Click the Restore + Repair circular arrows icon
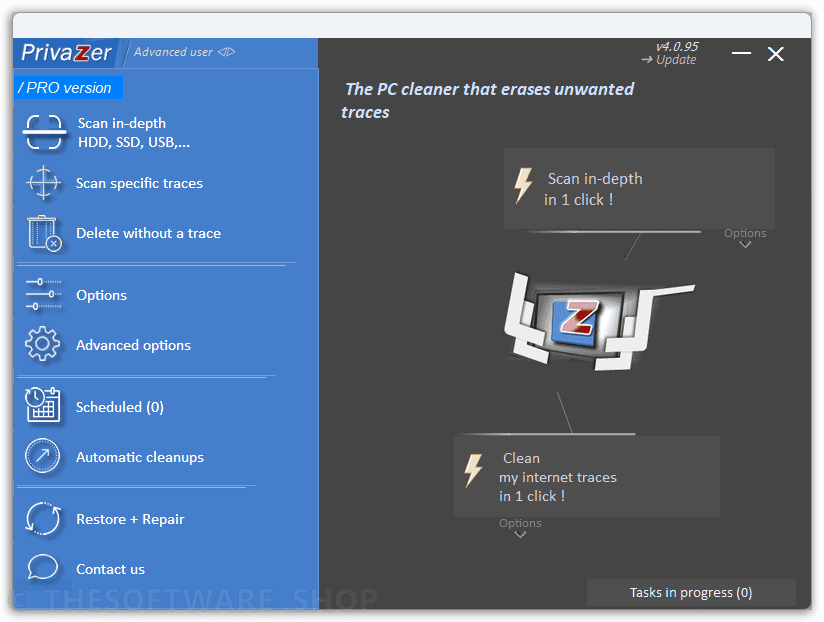 coord(43,519)
